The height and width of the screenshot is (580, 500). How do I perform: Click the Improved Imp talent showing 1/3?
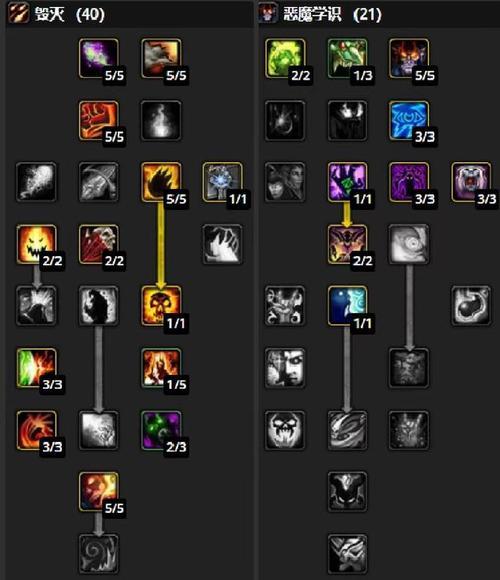(x=347, y=58)
